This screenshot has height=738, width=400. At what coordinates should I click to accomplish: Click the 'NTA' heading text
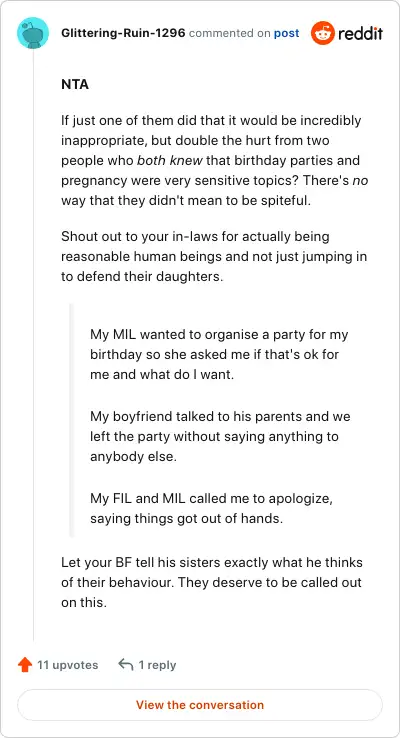[x=75, y=85]
